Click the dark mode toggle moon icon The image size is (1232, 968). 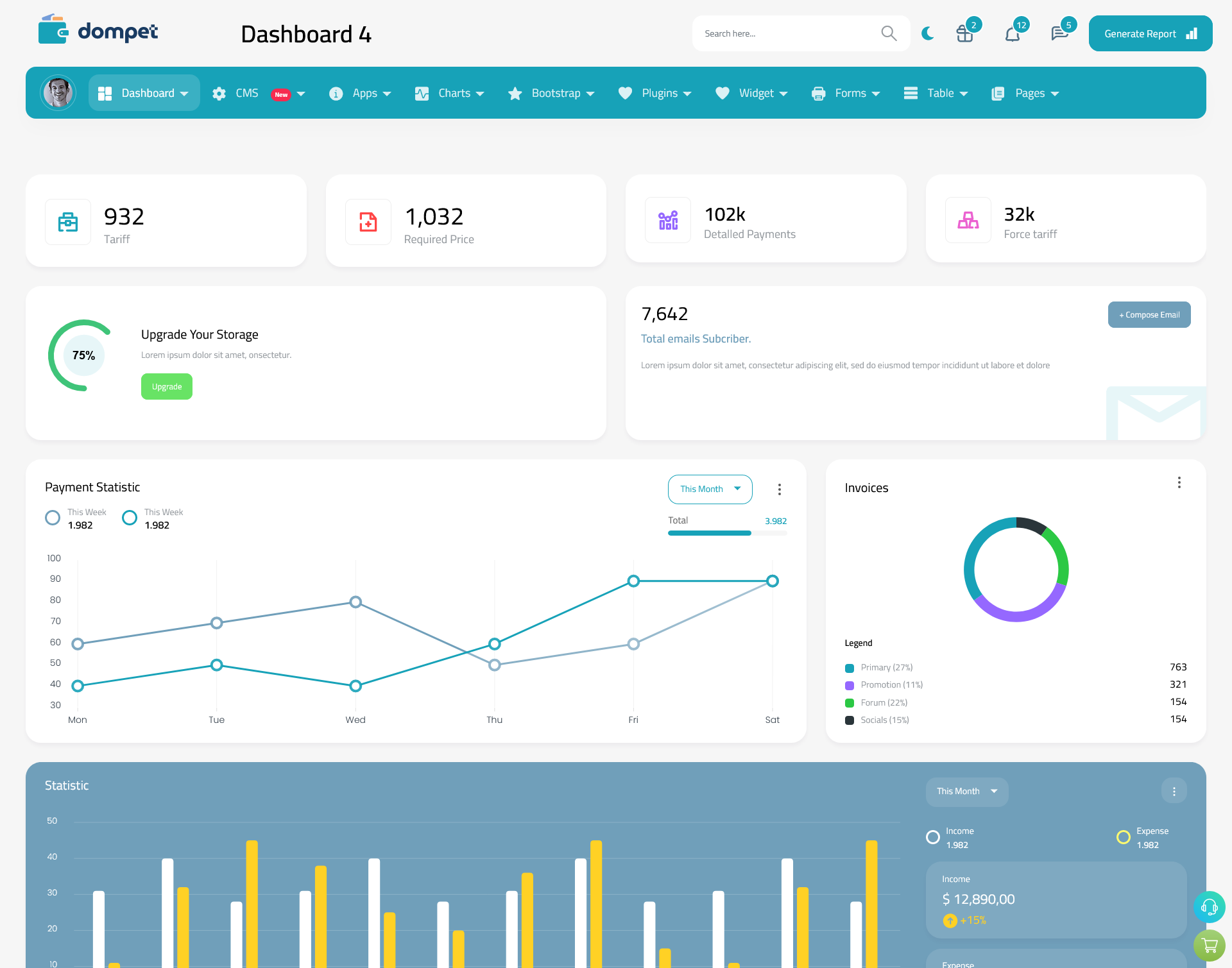pos(927,33)
